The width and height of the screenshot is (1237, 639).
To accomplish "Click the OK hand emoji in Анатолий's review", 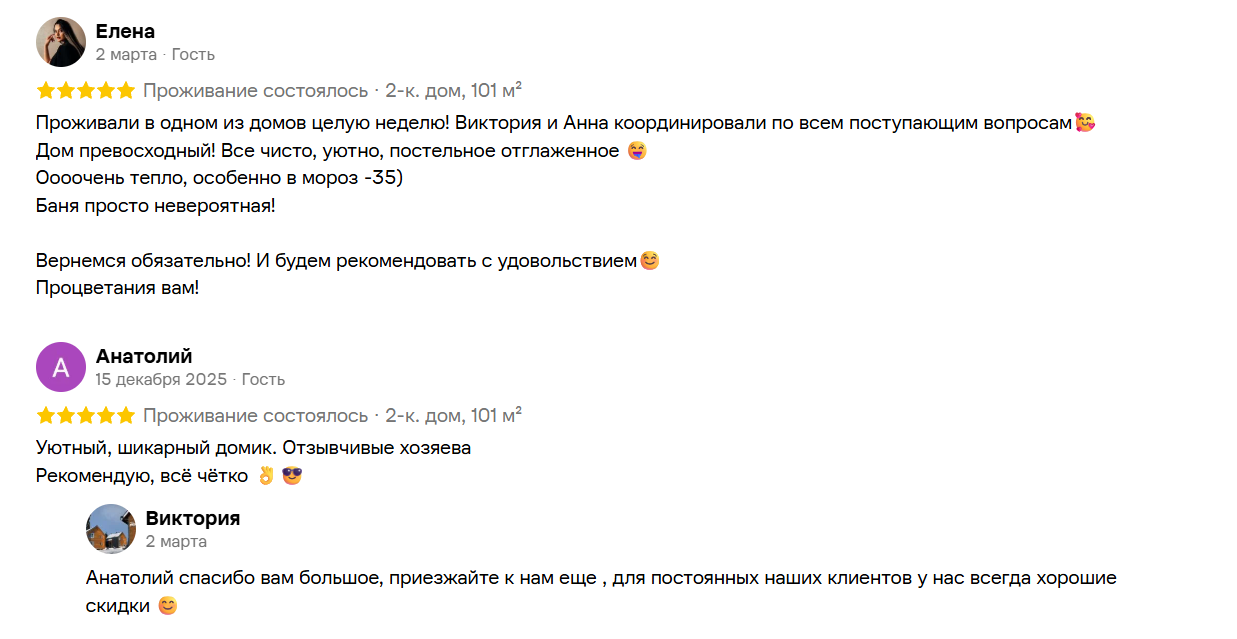I will tap(265, 476).
